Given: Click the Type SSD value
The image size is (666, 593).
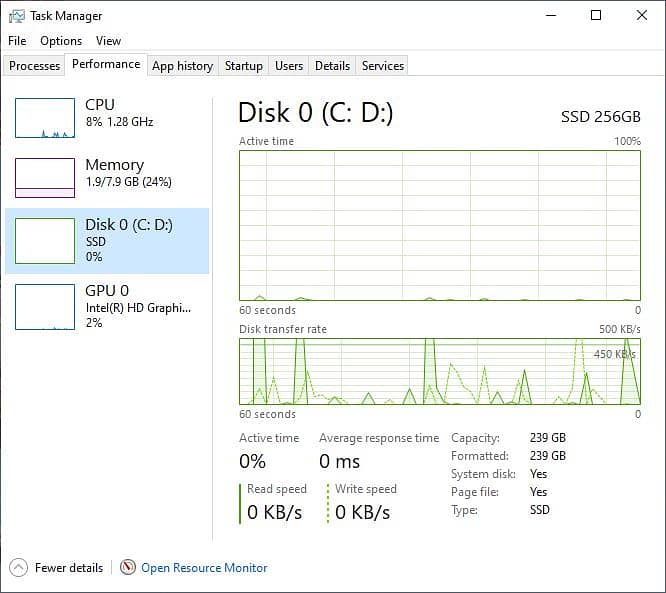Looking at the screenshot, I should (539, 510).
